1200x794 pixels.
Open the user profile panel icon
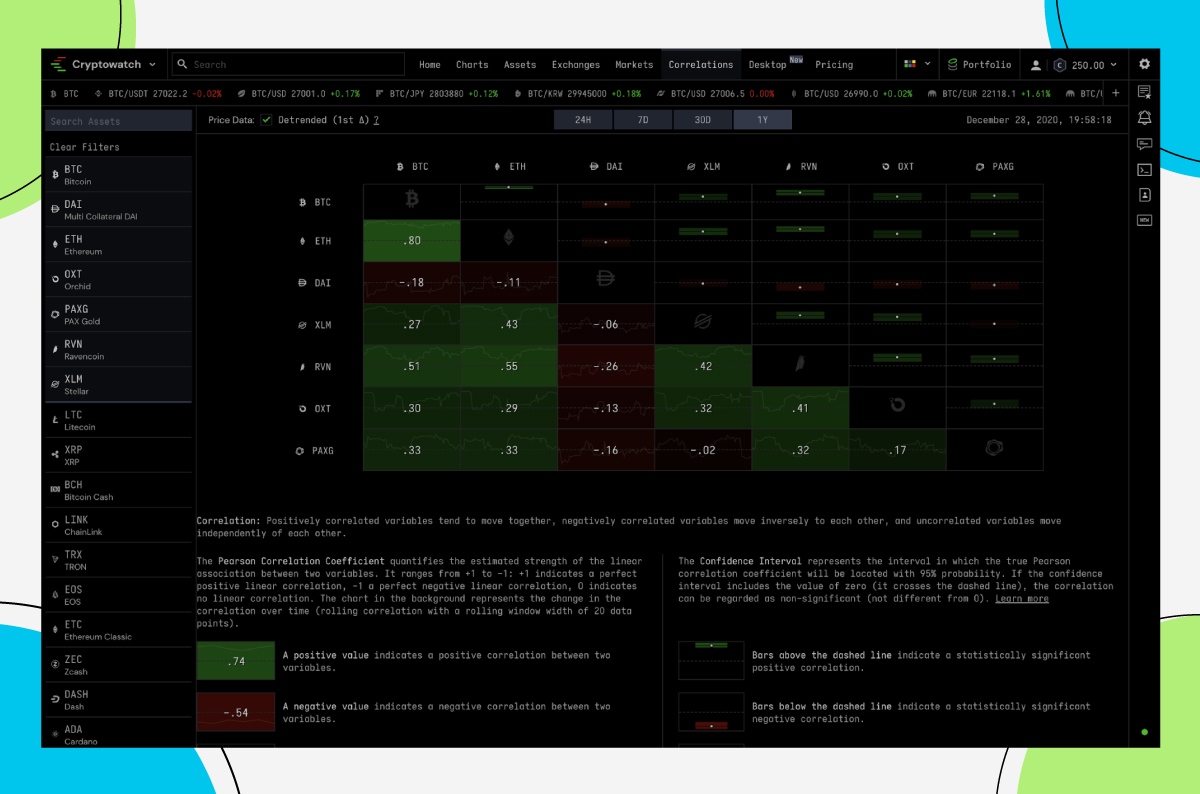[1144, 195]
